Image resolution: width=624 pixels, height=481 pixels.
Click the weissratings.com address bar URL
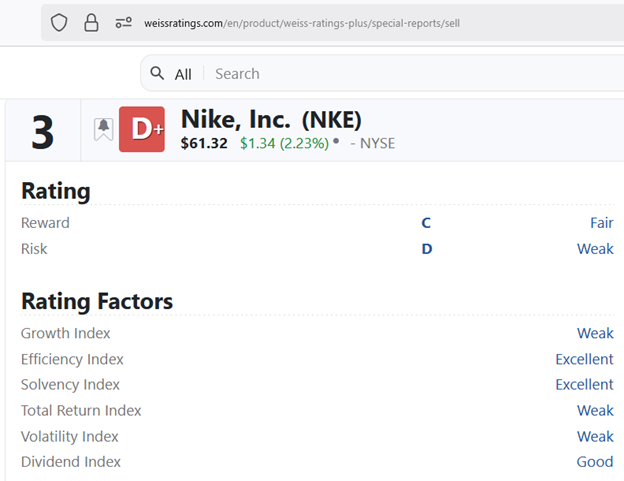302,23
